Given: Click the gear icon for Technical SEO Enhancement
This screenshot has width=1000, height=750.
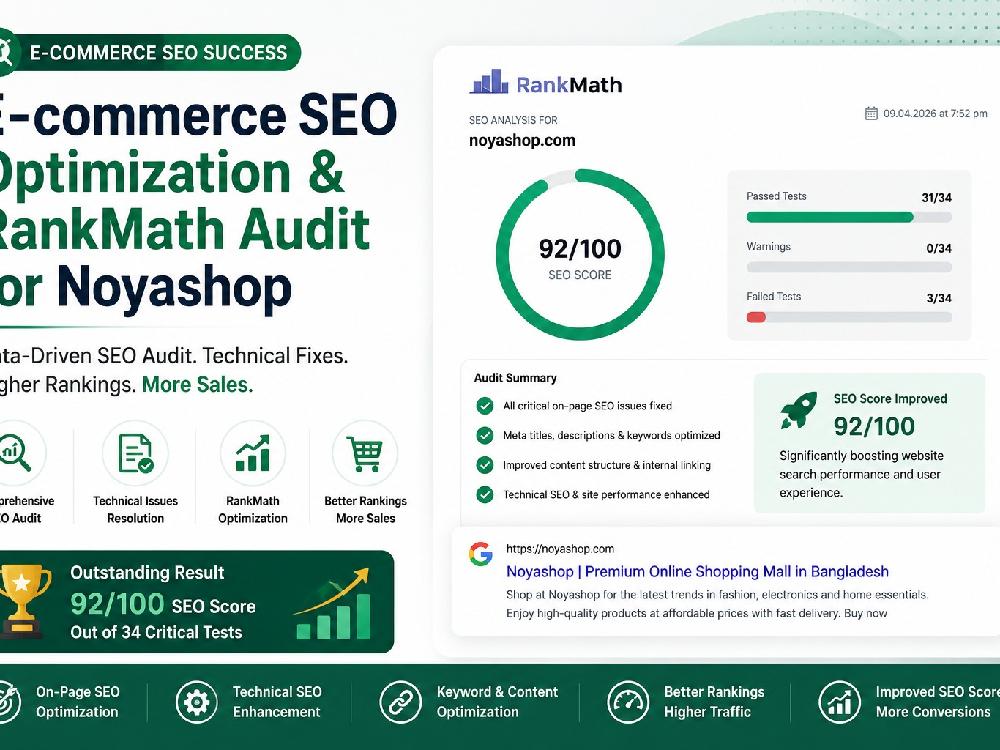Looking at the screenshot, I should click(x=196, y=702).
